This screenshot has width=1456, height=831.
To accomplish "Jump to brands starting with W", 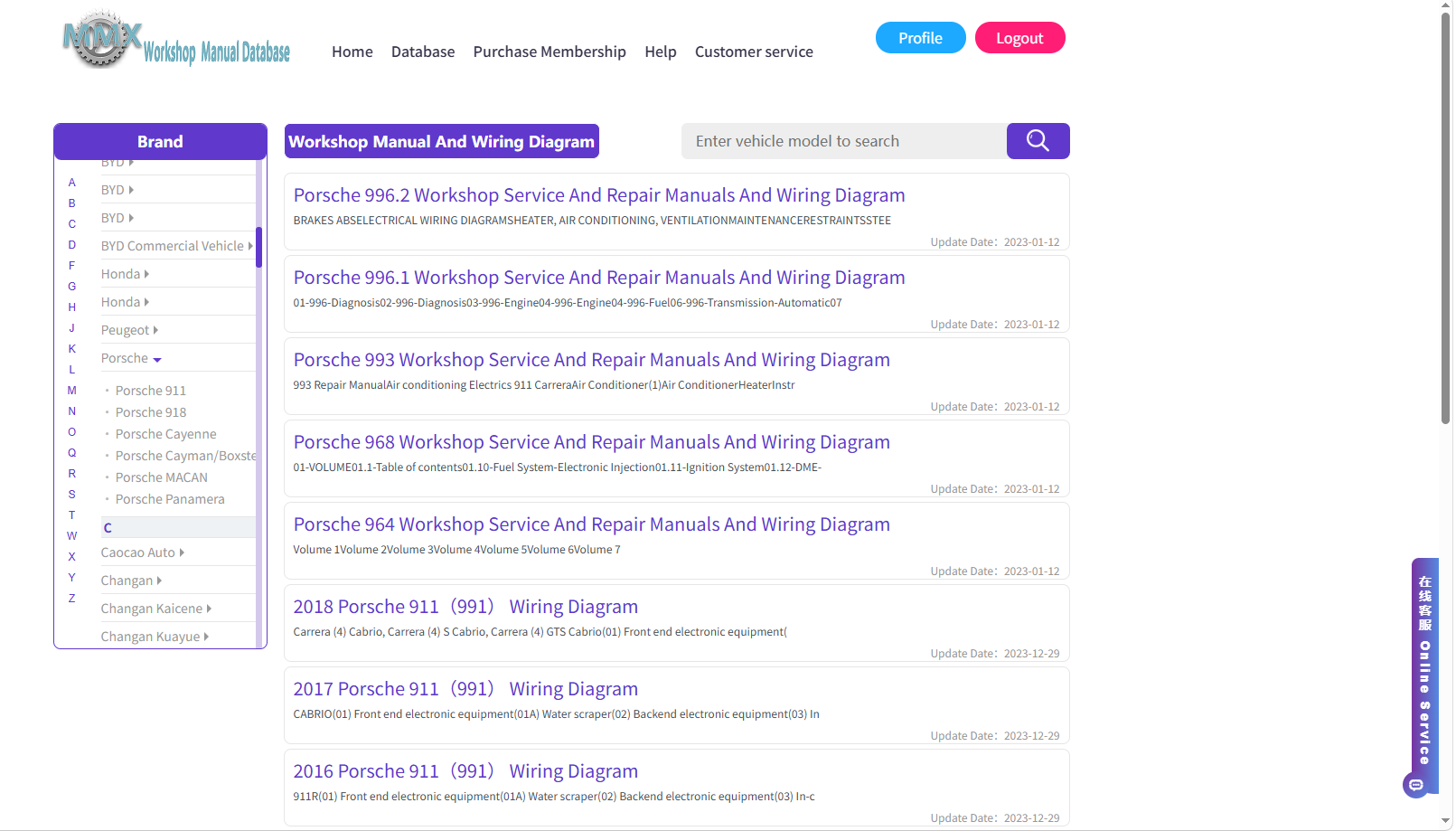I will [72, 536].
